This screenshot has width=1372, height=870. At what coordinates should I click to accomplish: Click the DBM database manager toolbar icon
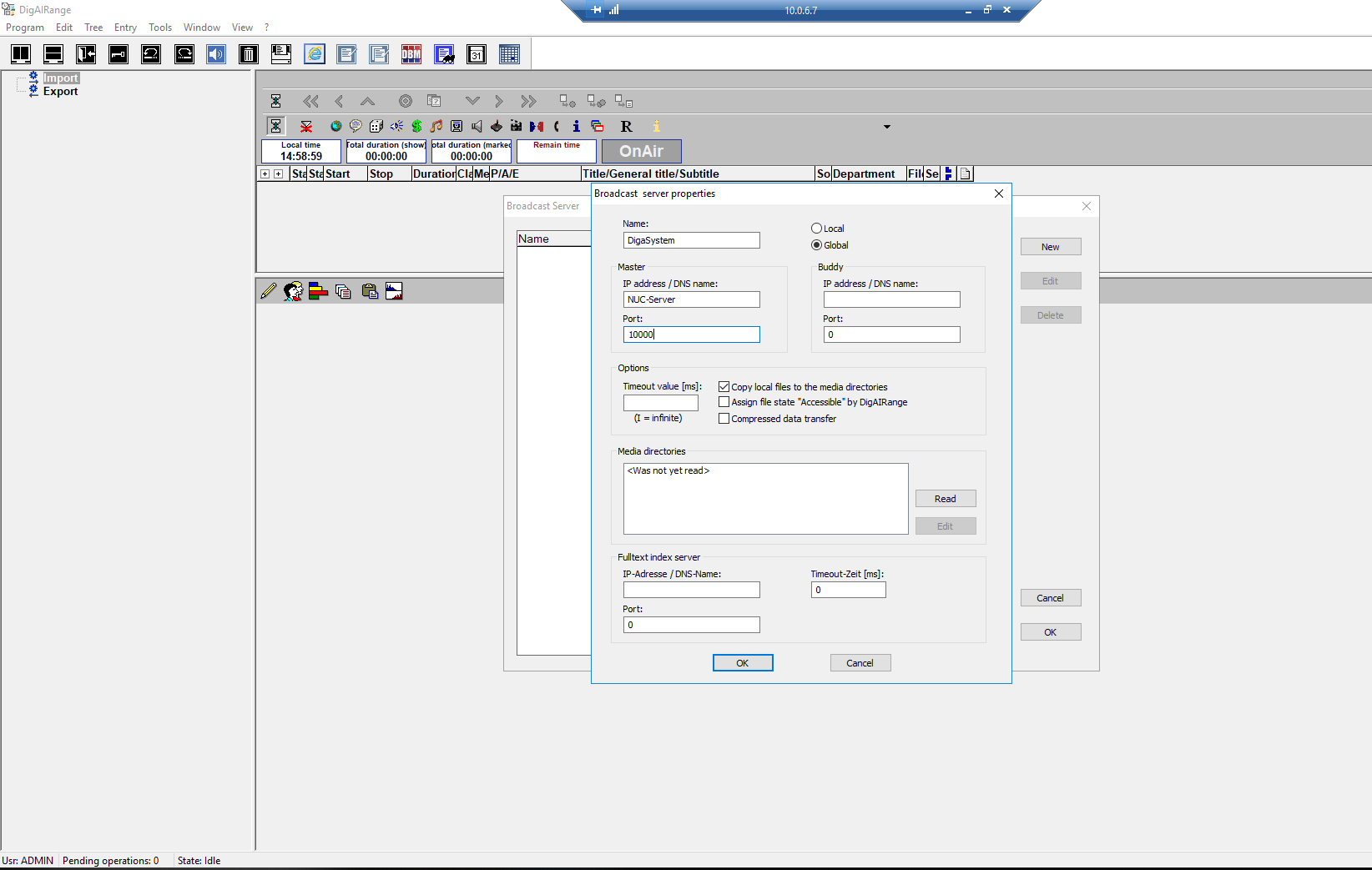(x=411, y=55)
